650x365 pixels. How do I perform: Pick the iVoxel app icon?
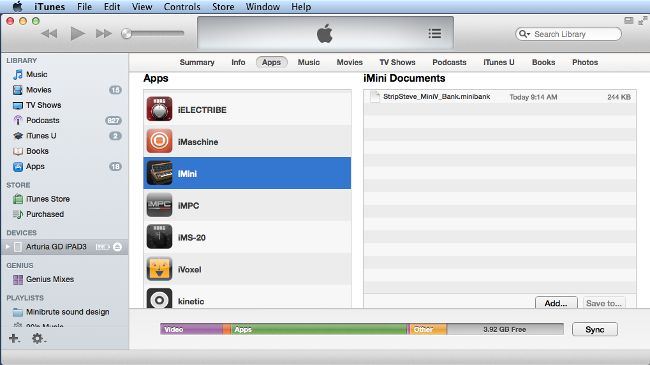[159, 269]
